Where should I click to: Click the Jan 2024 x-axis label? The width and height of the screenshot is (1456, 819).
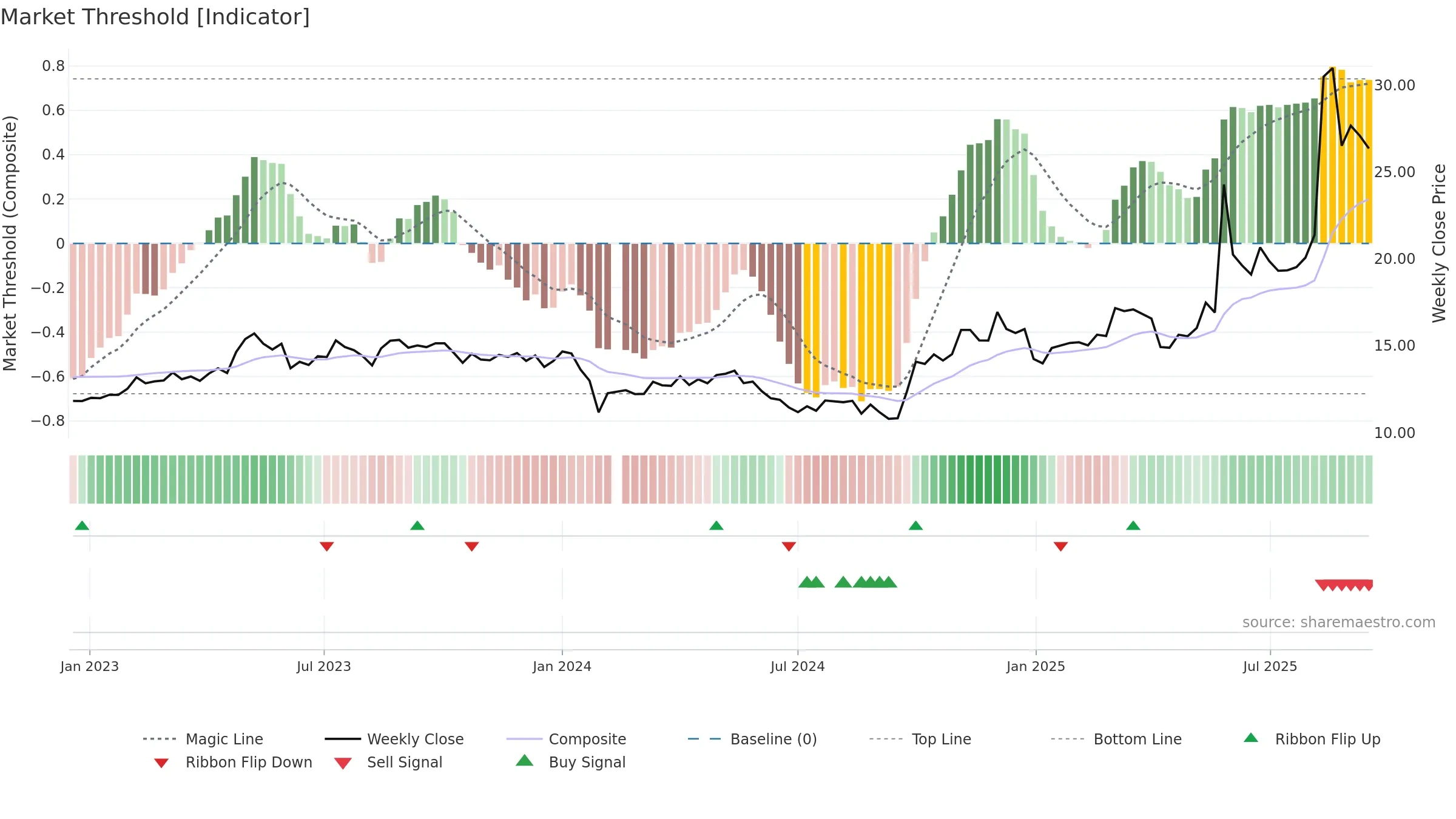(x=562, y=666)
